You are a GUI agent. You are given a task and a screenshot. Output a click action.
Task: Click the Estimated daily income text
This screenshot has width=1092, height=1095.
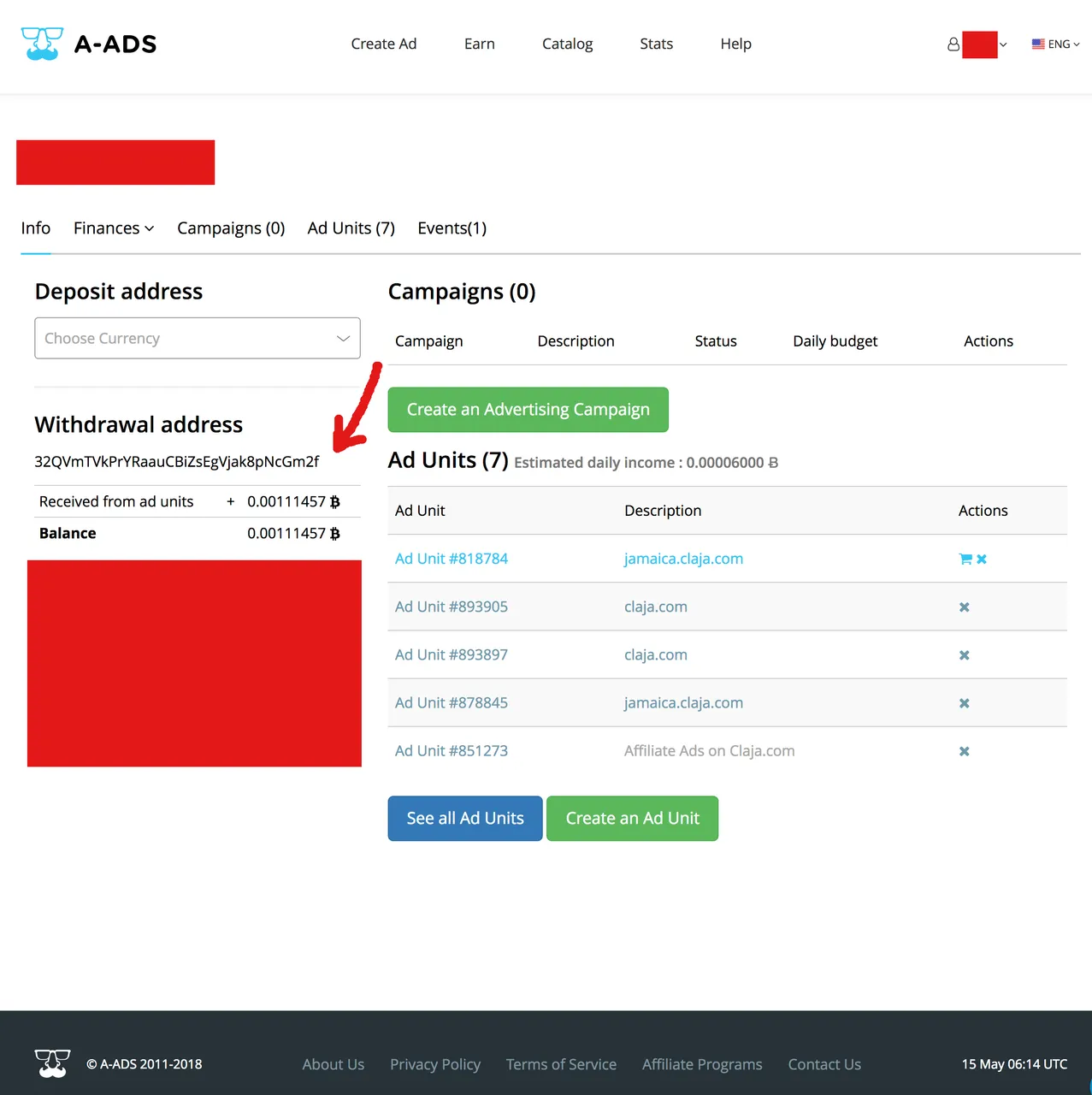646,463
